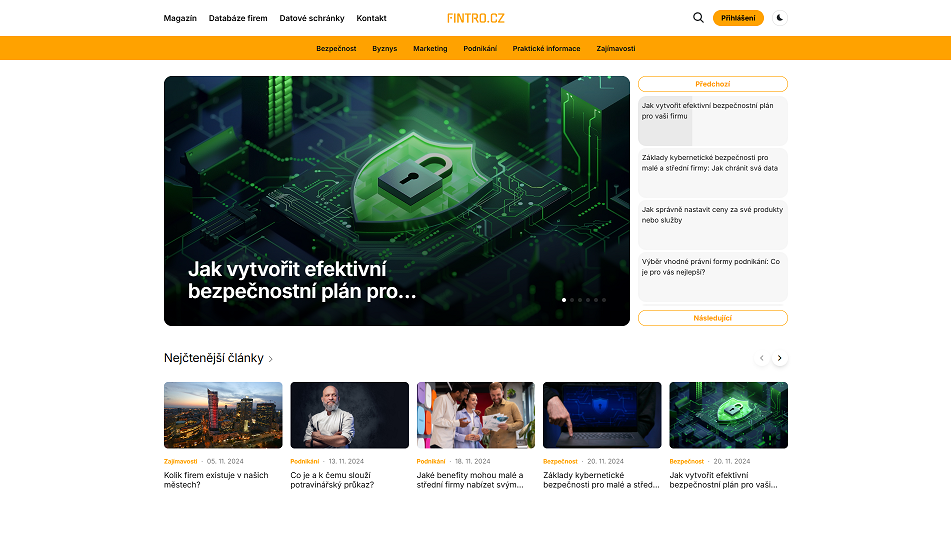
Task: Open the Bezpečnost category tab
Action: tap(336, 48)
